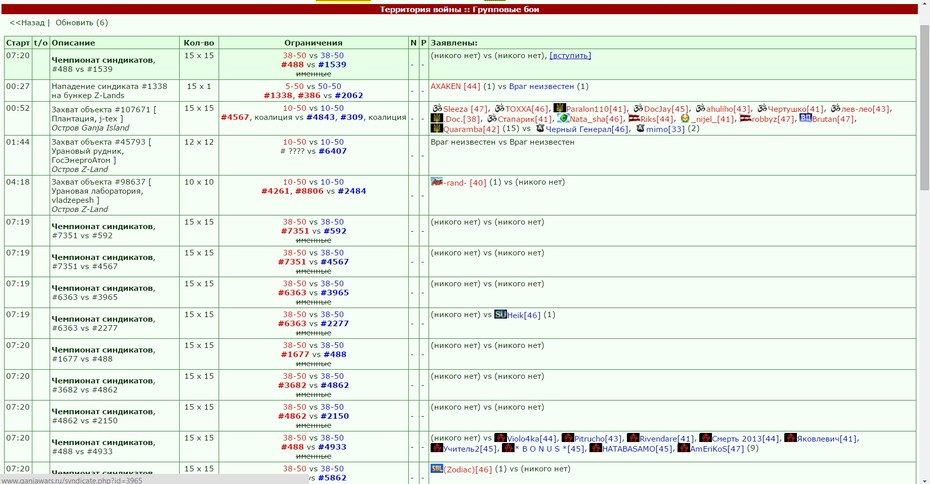
Task: Click the syndicate icon beside Чертушко[41]
Action: point(762,109)
